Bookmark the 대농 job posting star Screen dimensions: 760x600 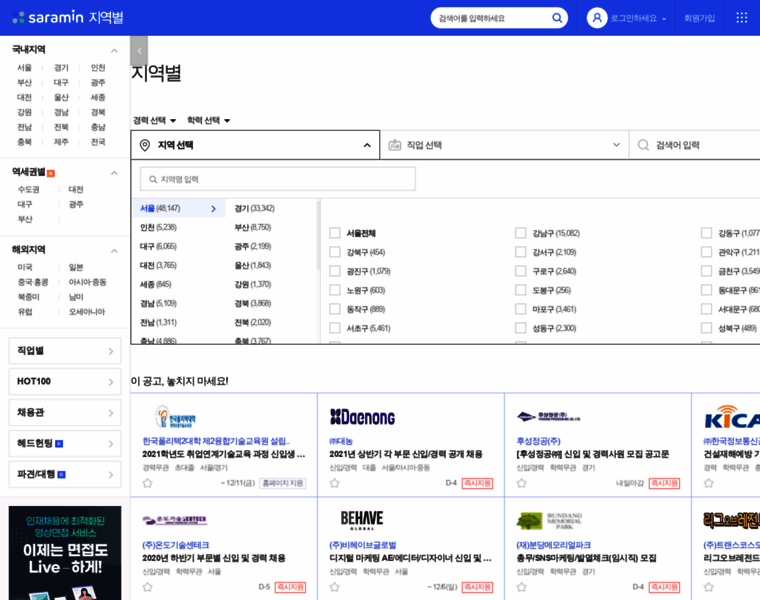335,483
